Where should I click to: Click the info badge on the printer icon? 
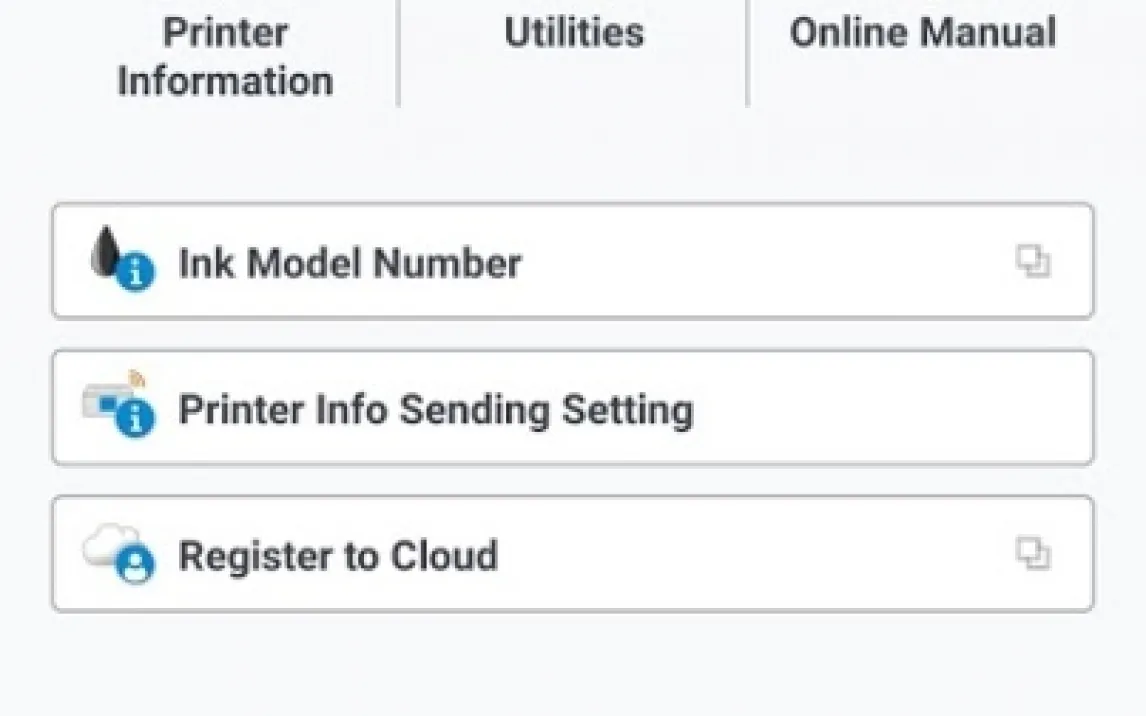(x=135, y=418)
